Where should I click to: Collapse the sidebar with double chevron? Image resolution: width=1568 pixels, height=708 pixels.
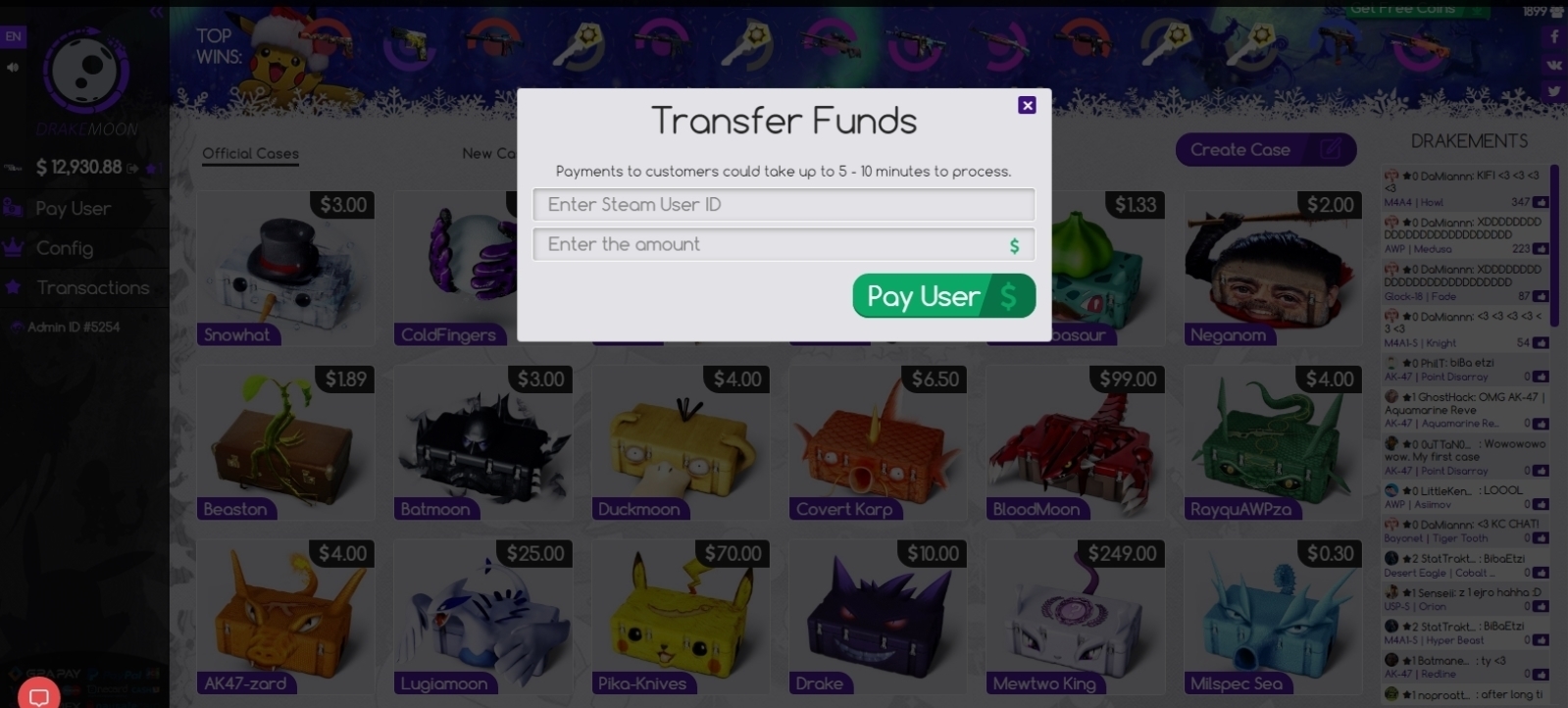(x=156, y=12)
